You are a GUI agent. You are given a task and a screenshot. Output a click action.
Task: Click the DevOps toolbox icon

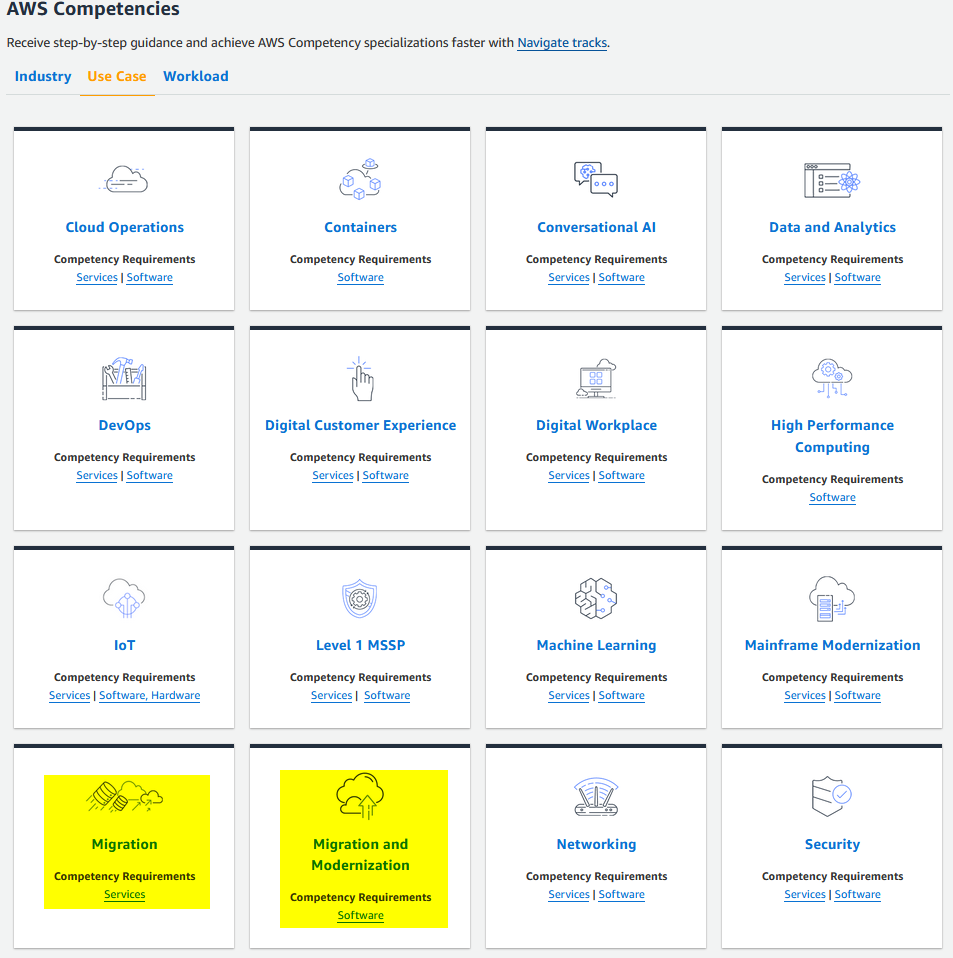click(124, 379)
